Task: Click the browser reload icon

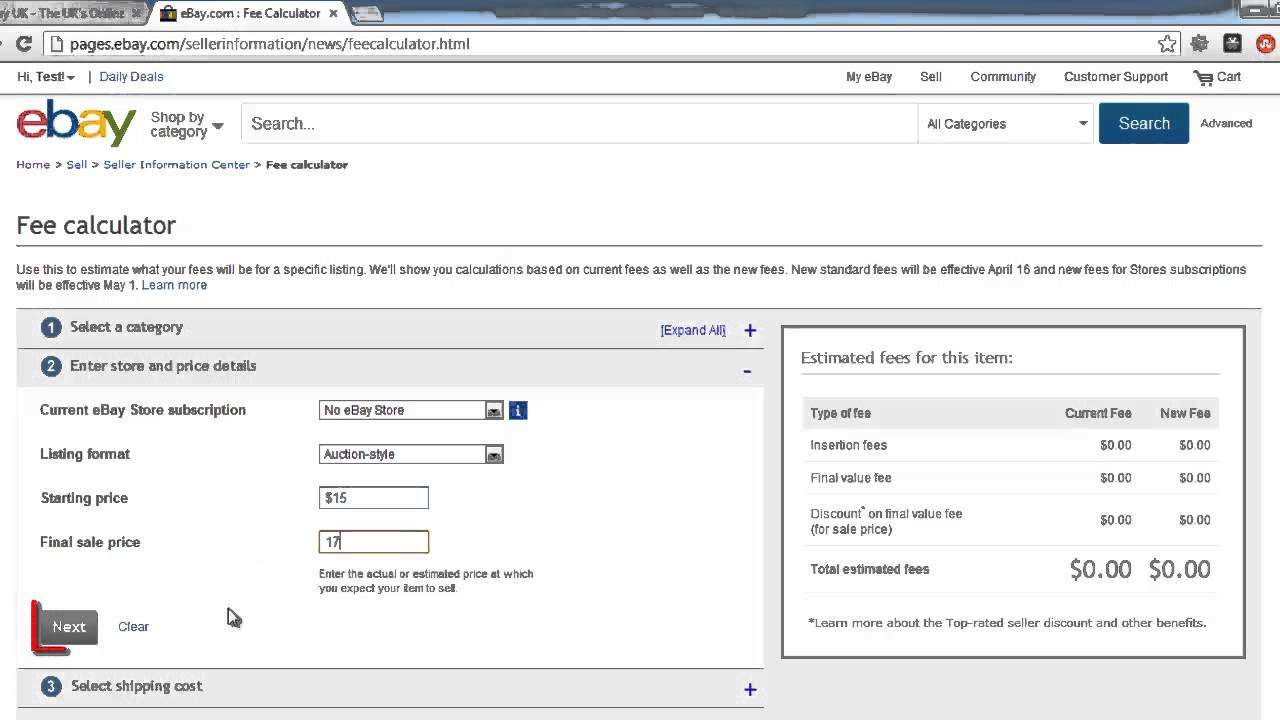Action: click(24, 44)
